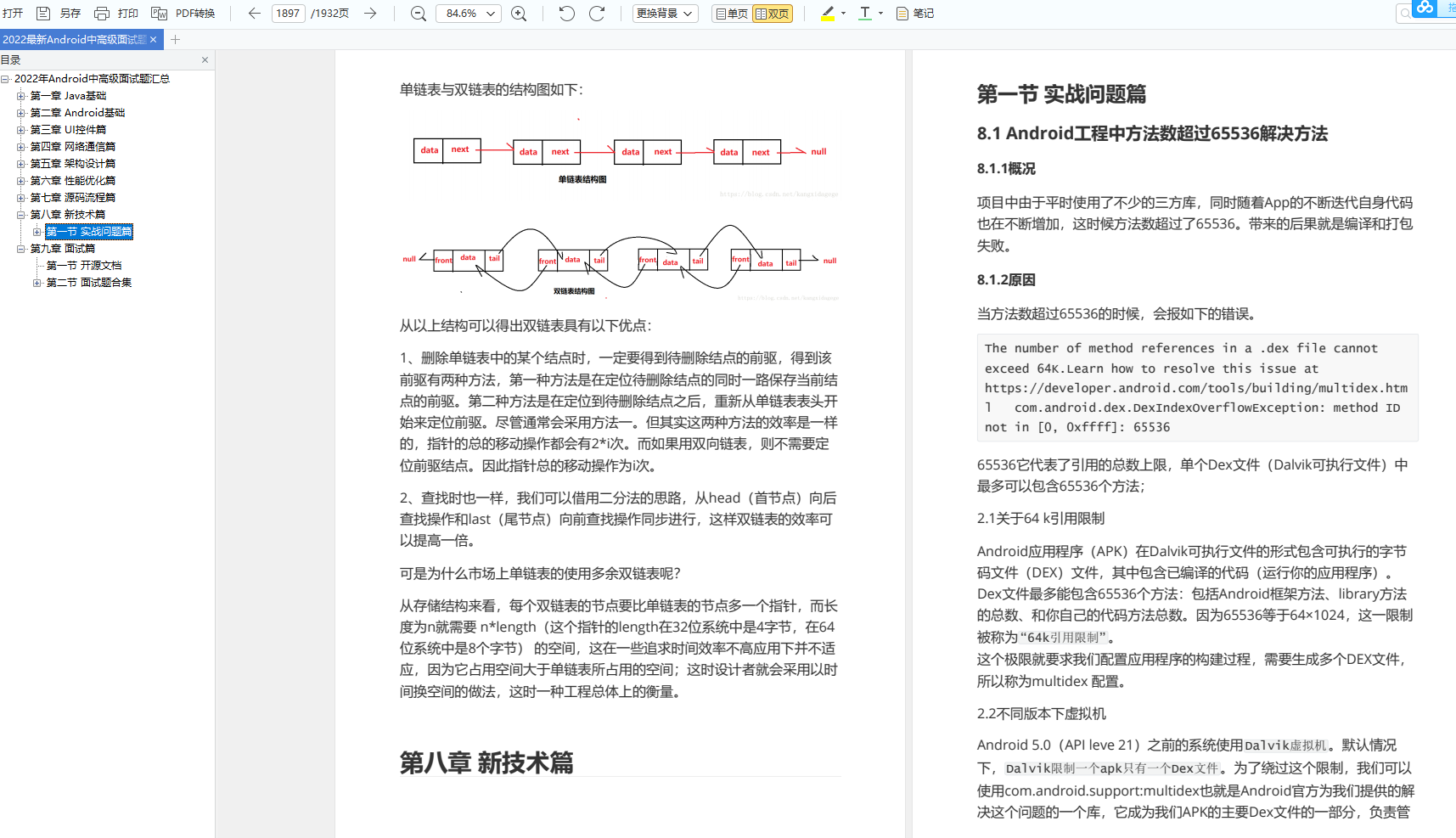Image resolution: width=1456 pixels, height=838 pixels.
Task: Collapse 第九章 面试篇 tree node
Action: (21, 249)
